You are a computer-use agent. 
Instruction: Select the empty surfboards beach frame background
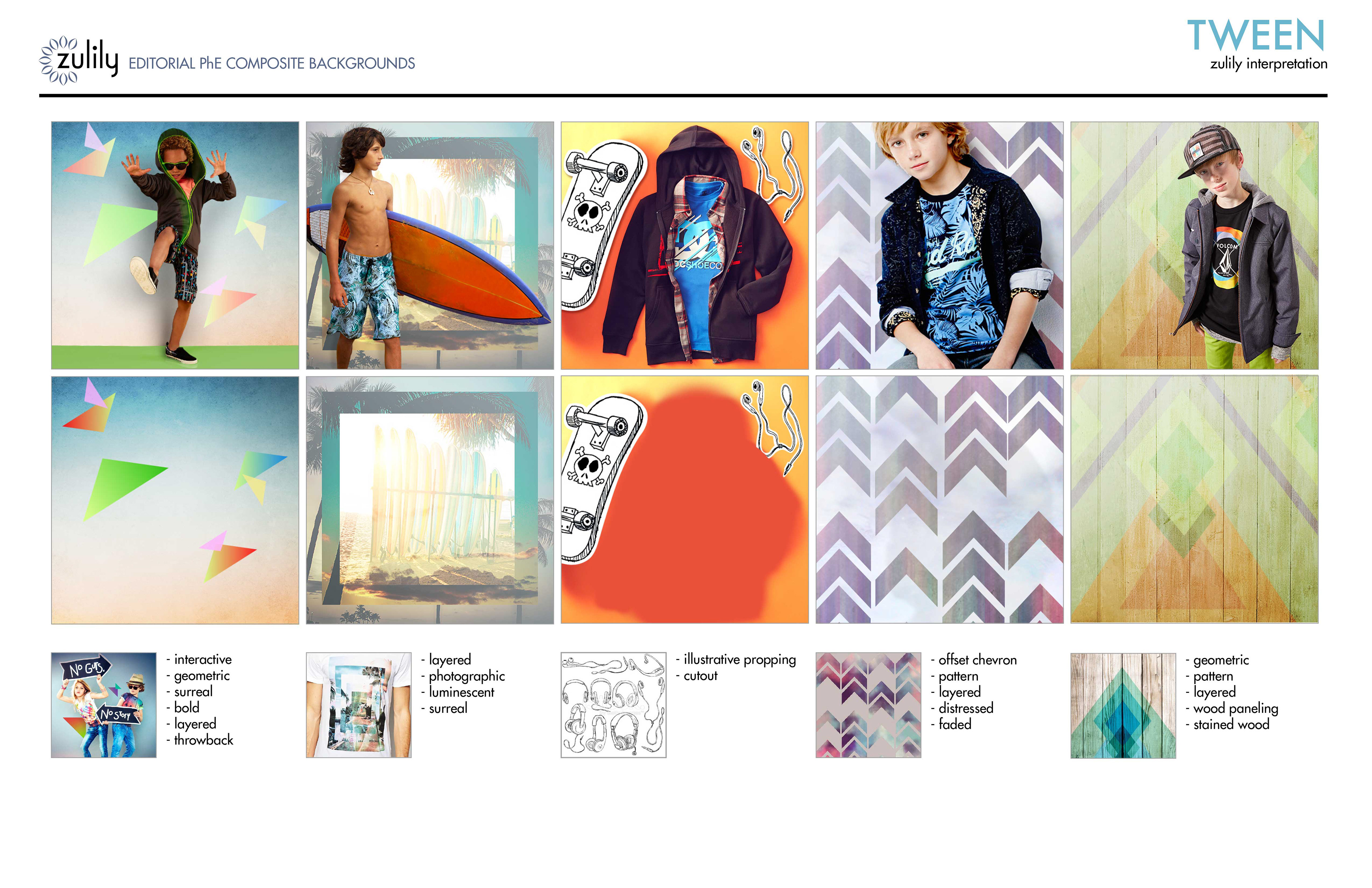coord(430,500)
